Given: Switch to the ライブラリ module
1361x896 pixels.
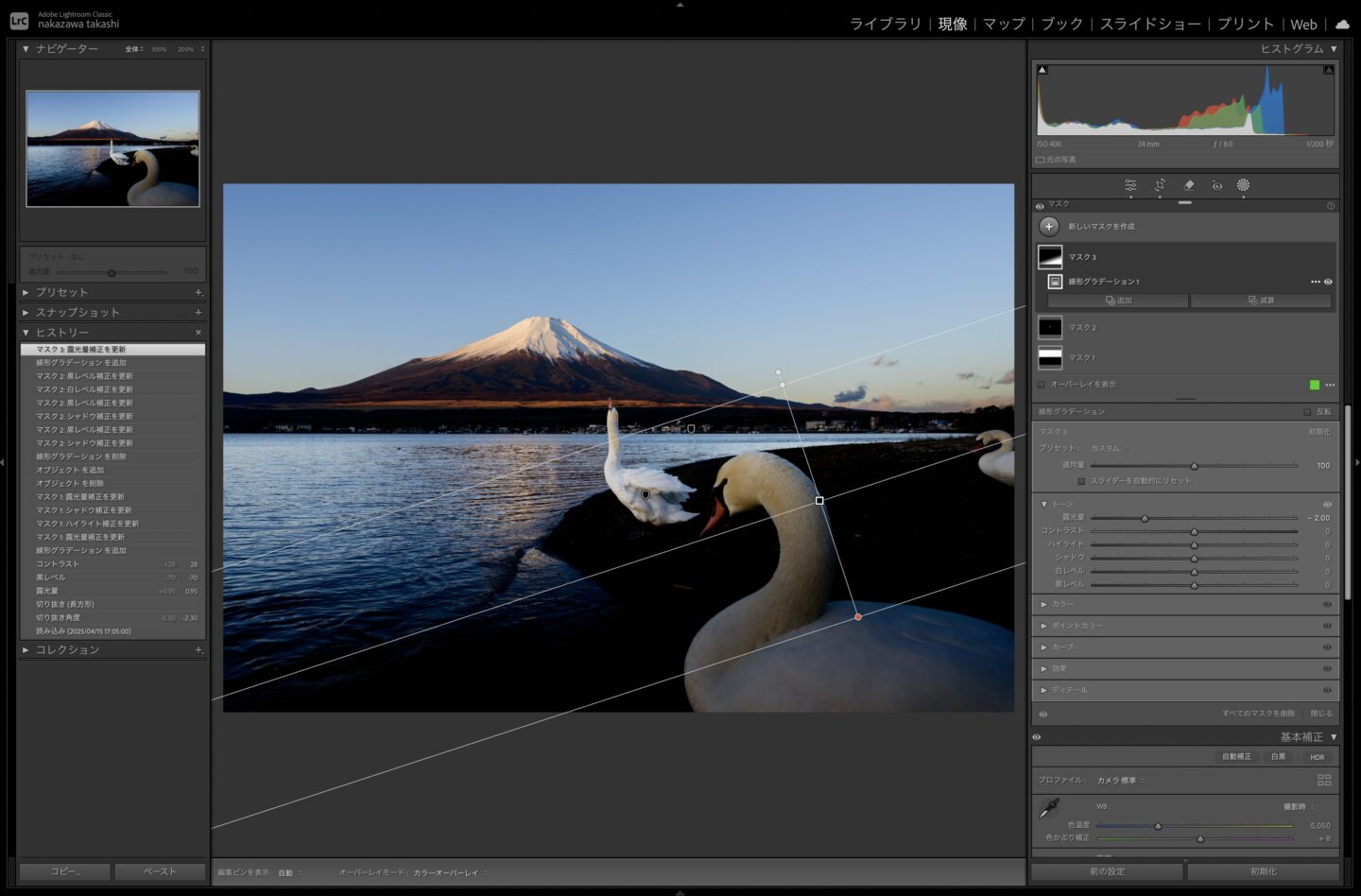Looking at the screenshot, I should tap(885, 24).
